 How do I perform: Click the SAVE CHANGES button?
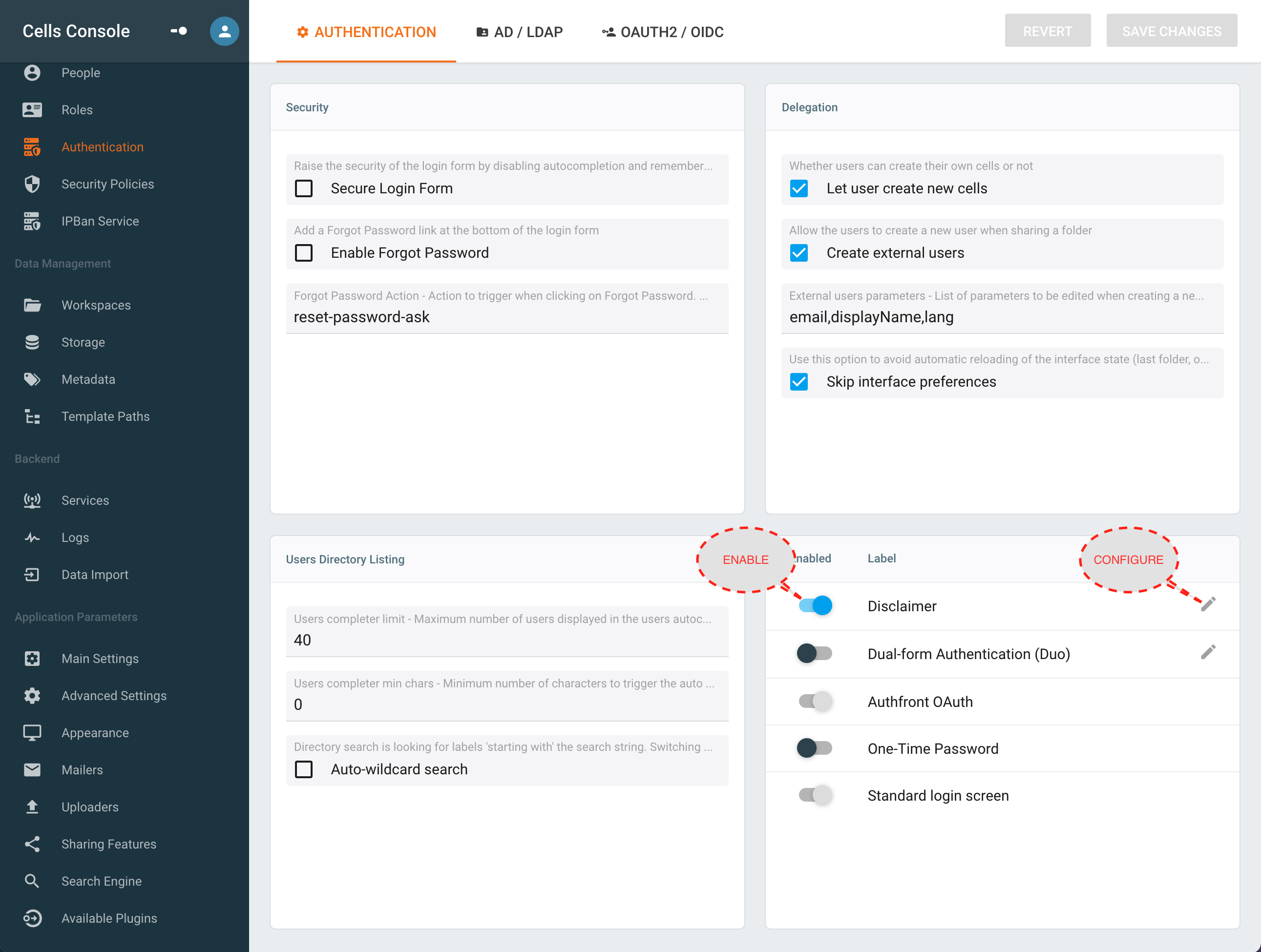pos(1171,31)
